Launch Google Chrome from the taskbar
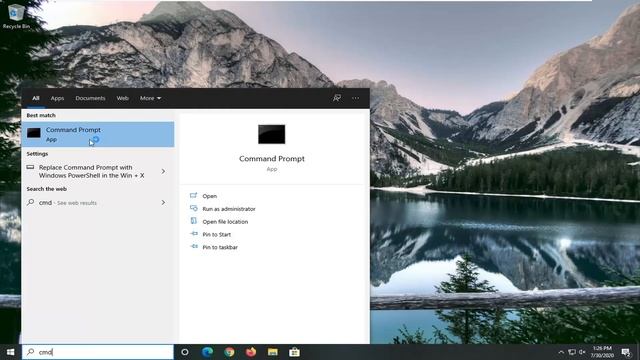Image resolution: width=640 pixels, height=360 pixels. tap(229, 352)
